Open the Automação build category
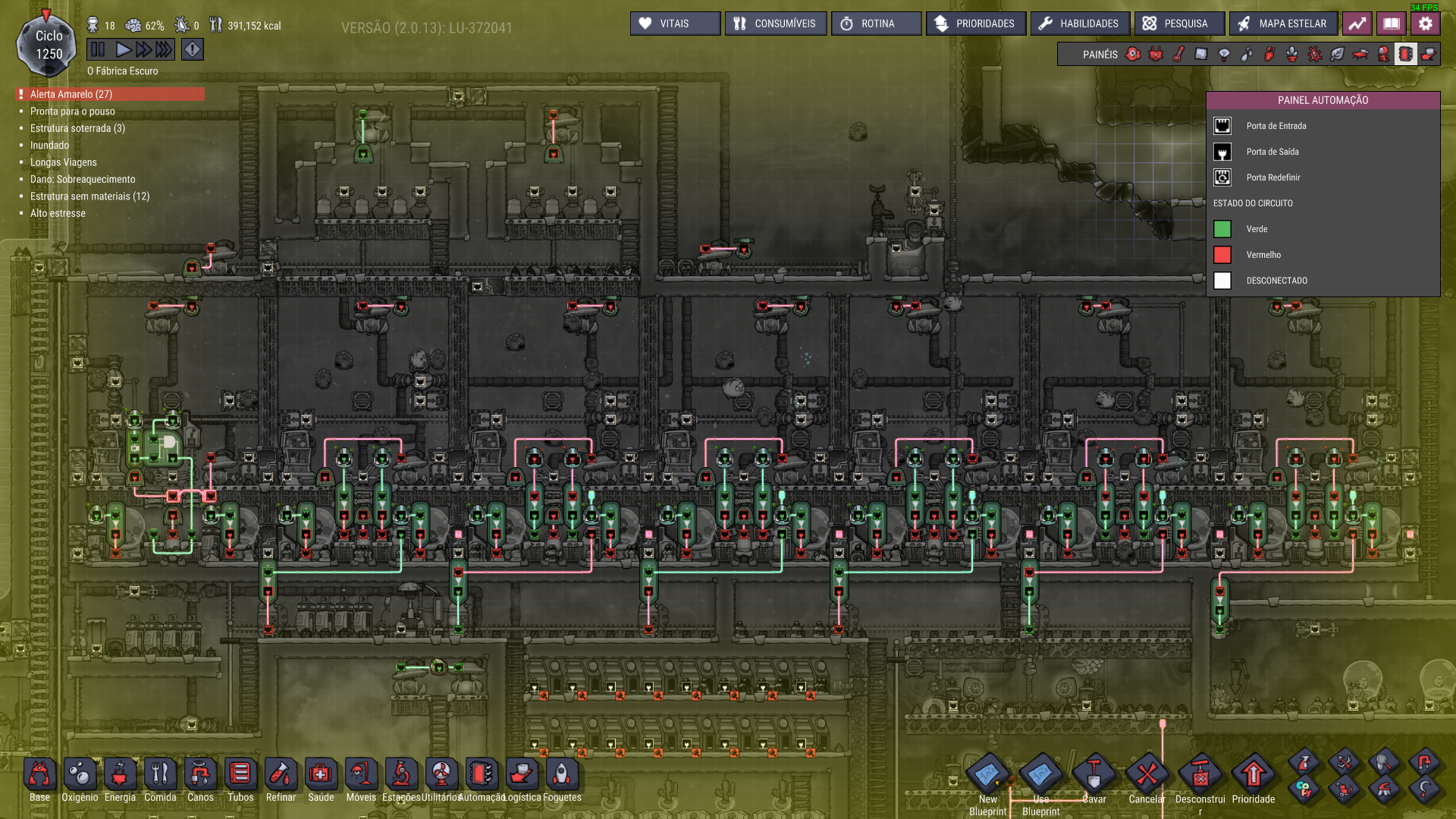 [482, 775]
